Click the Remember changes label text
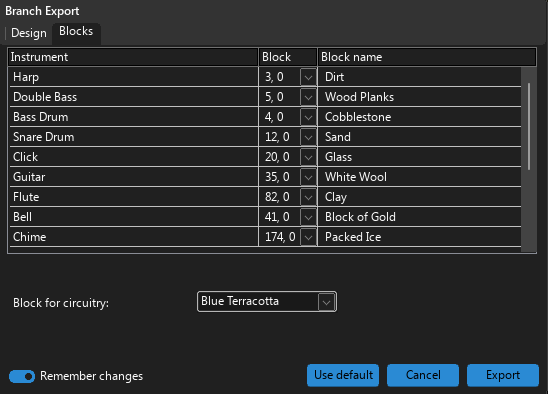Screen dimensions: 548x394 (92, 376)
